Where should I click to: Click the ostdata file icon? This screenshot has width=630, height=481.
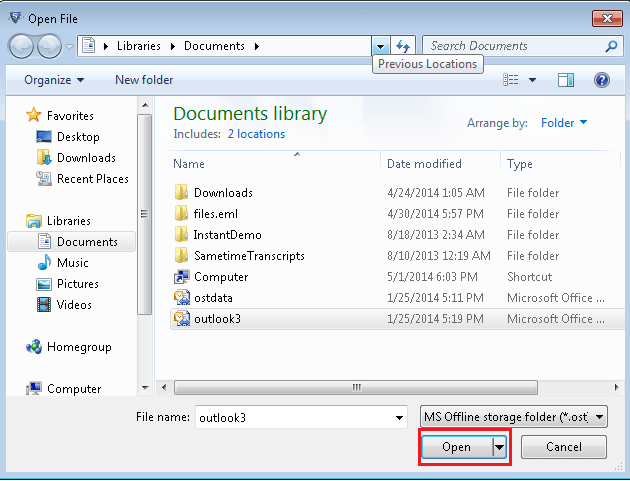pyautogui.click(x=182, y=298)
